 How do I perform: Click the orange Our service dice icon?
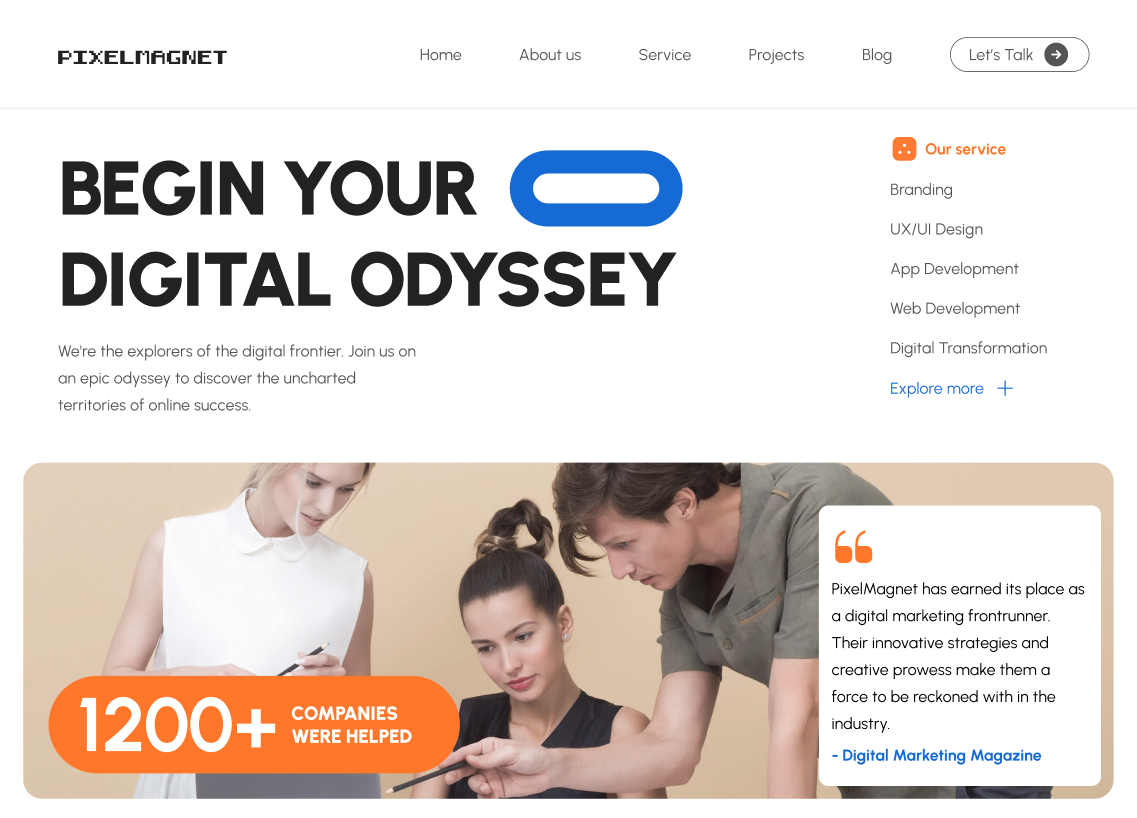904,149
